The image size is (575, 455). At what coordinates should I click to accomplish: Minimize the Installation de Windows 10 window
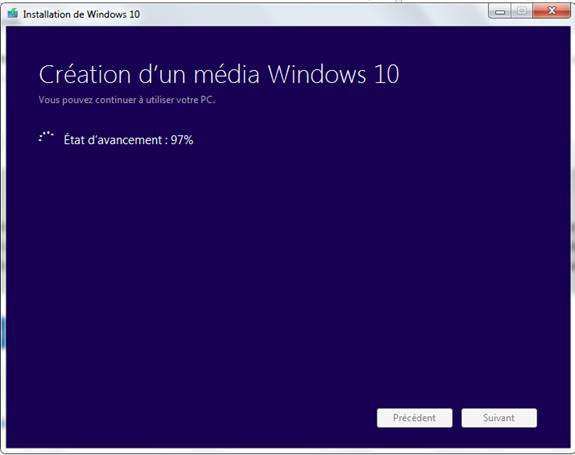(500, 12)
